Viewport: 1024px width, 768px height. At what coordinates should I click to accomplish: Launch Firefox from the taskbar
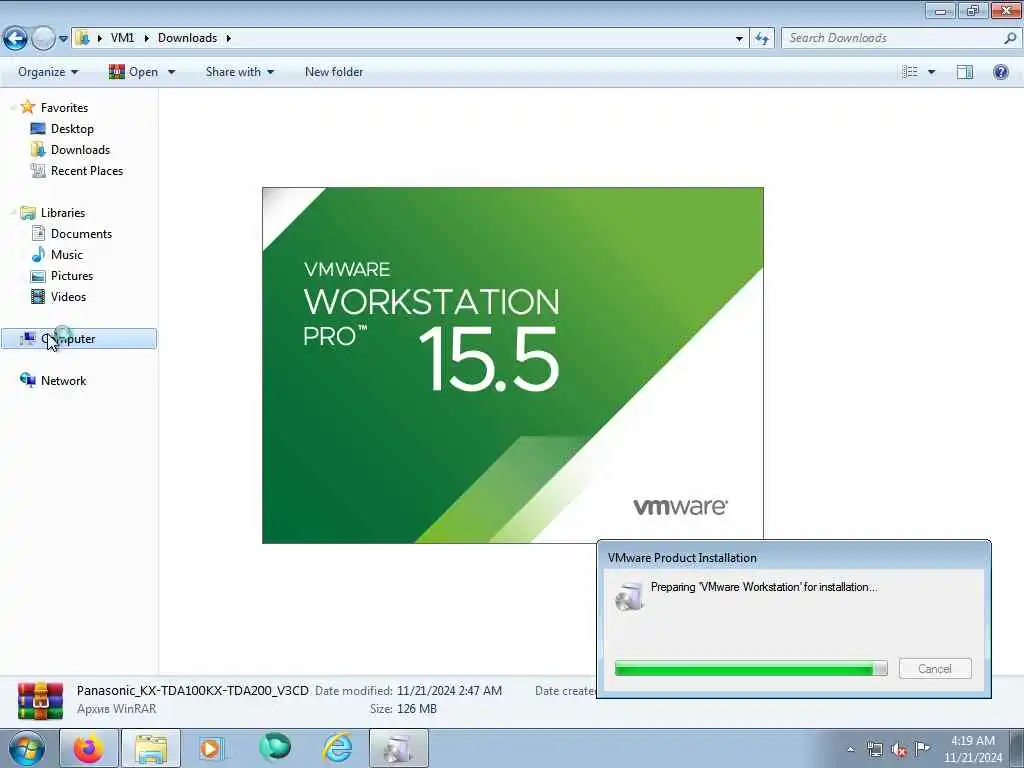pos(88,748)
